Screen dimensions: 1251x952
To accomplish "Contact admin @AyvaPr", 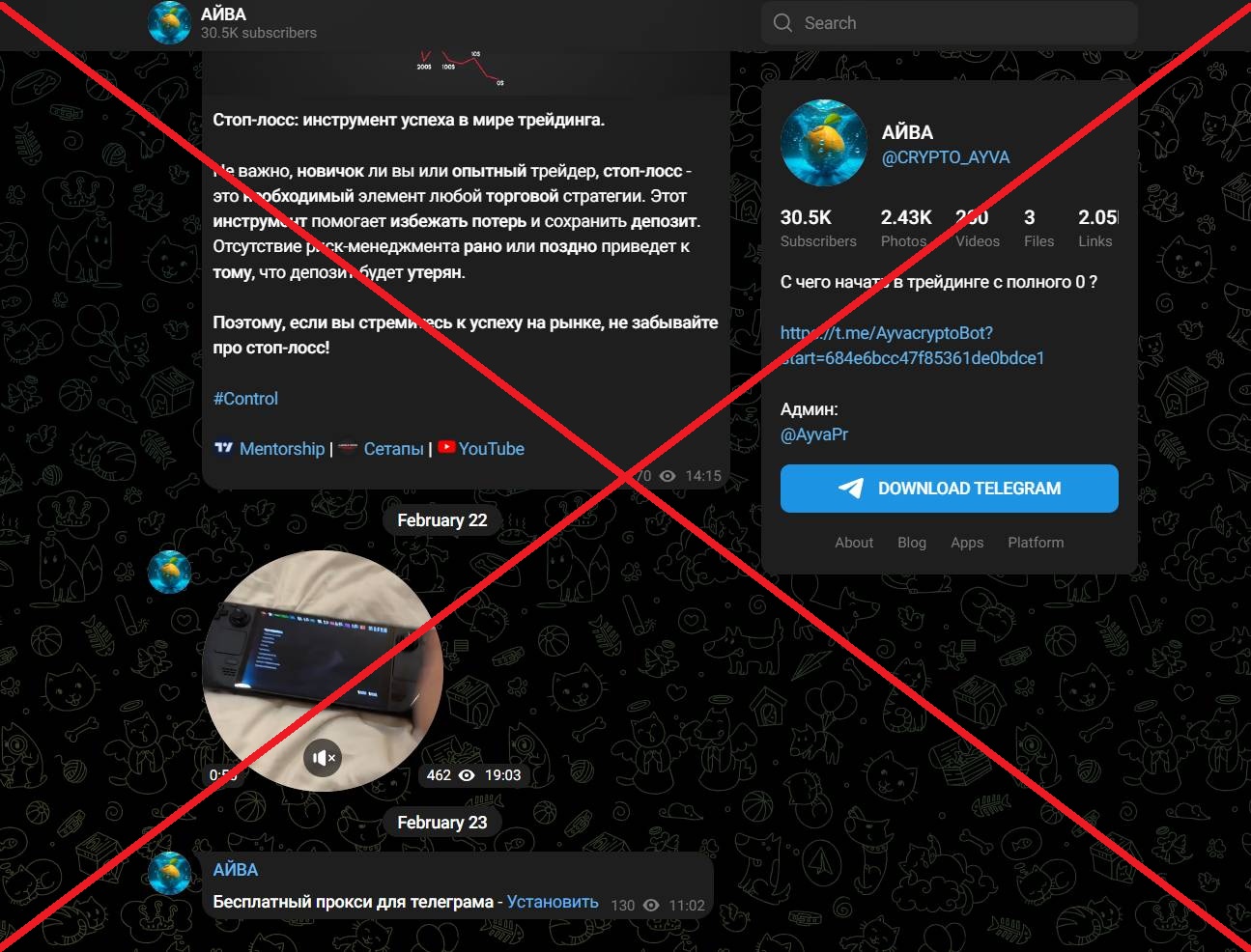I will point(814,434).
